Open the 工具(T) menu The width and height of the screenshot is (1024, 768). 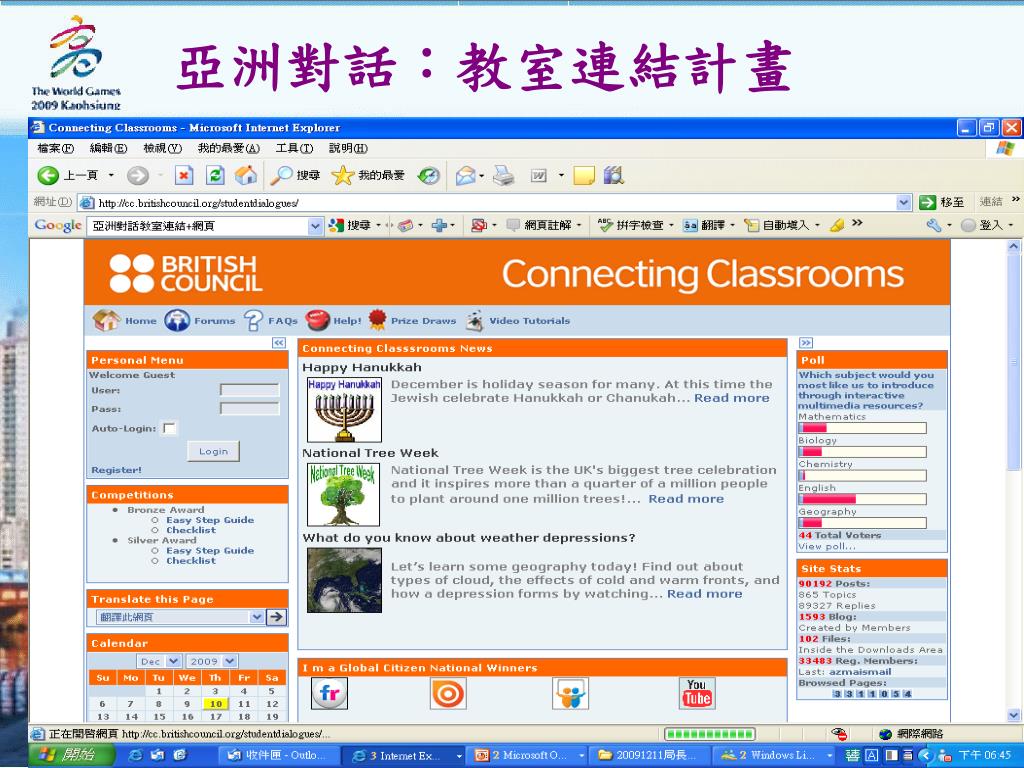point(295,148)
